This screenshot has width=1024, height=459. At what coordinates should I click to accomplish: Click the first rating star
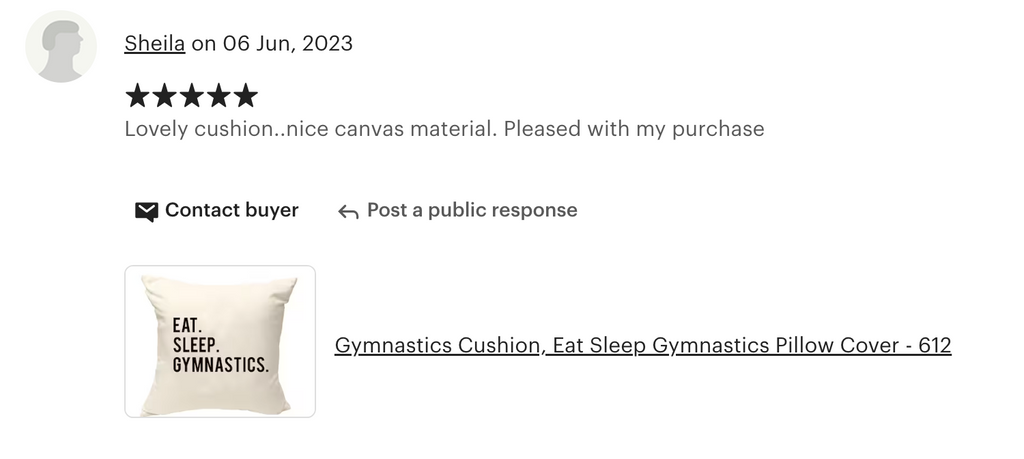click(138, 96)
